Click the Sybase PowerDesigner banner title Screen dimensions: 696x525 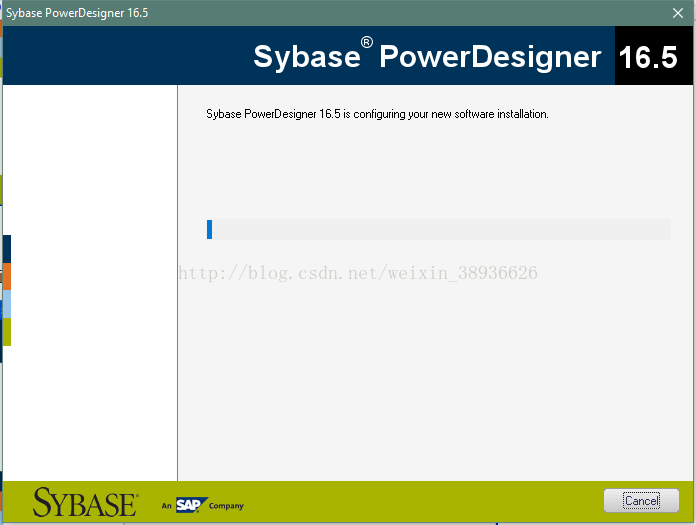pyautogui.click(x=427, y=55)
